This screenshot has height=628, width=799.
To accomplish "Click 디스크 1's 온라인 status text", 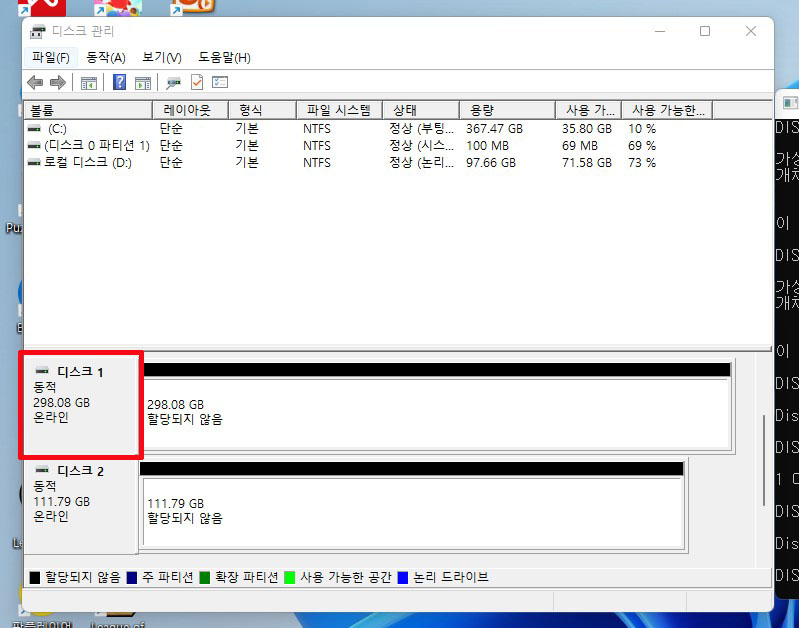I will tap(51, 417).
